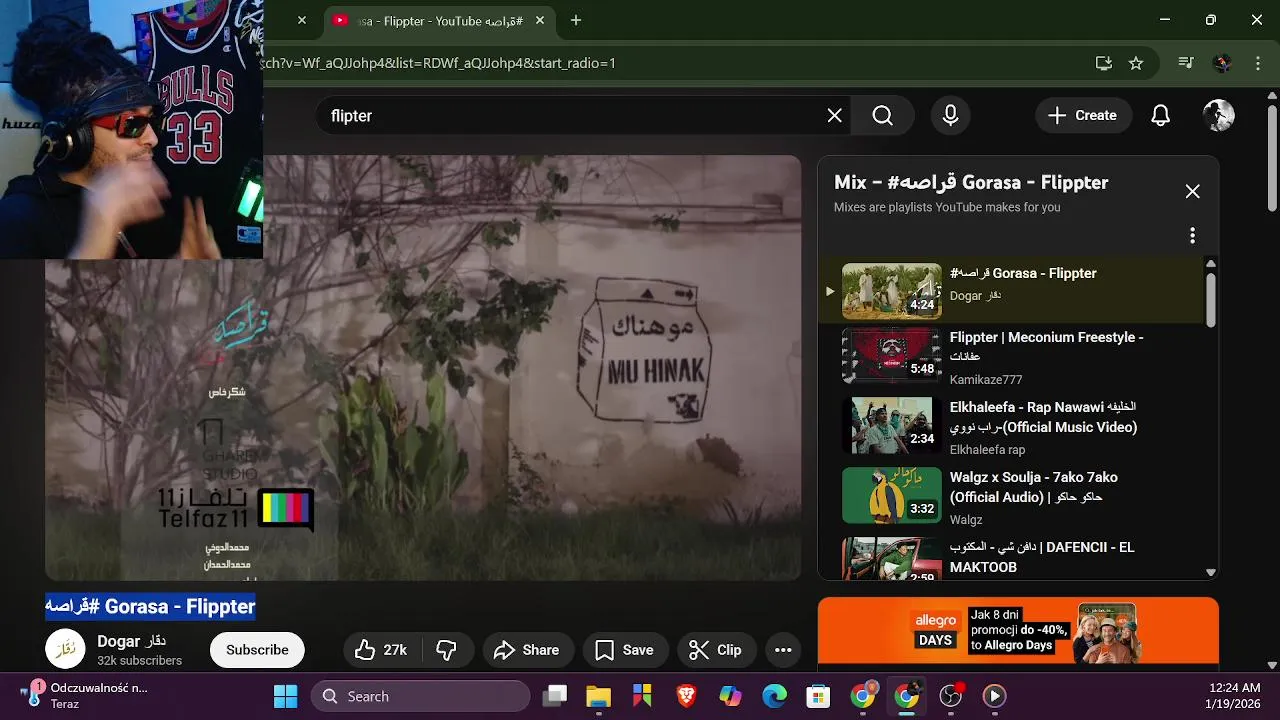The image size is (1280, 720).
Task: Open more actions ellipsis beside Clip
Action: 783,650
